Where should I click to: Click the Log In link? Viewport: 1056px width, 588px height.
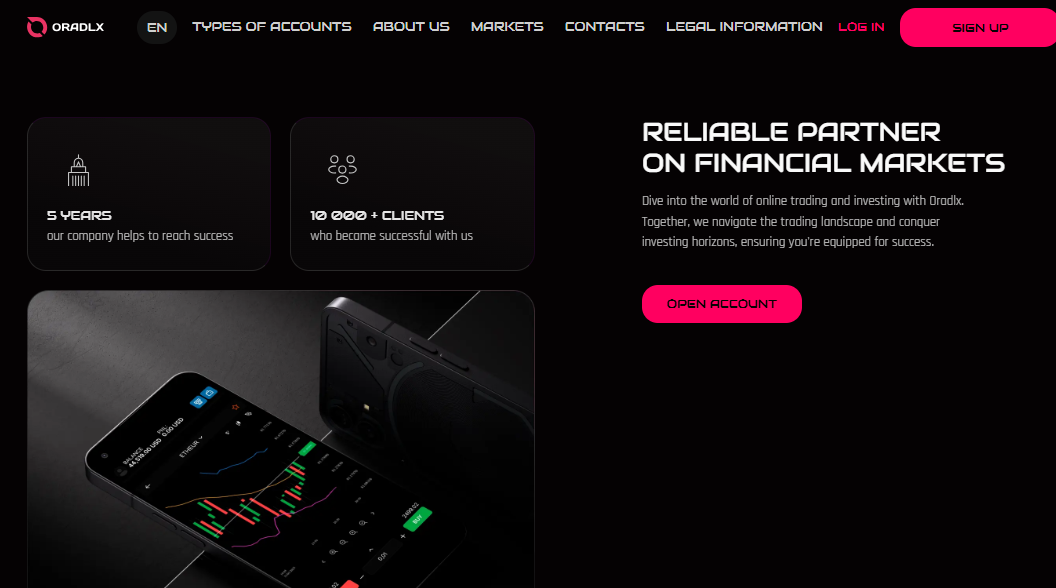(x=861, y=27)
